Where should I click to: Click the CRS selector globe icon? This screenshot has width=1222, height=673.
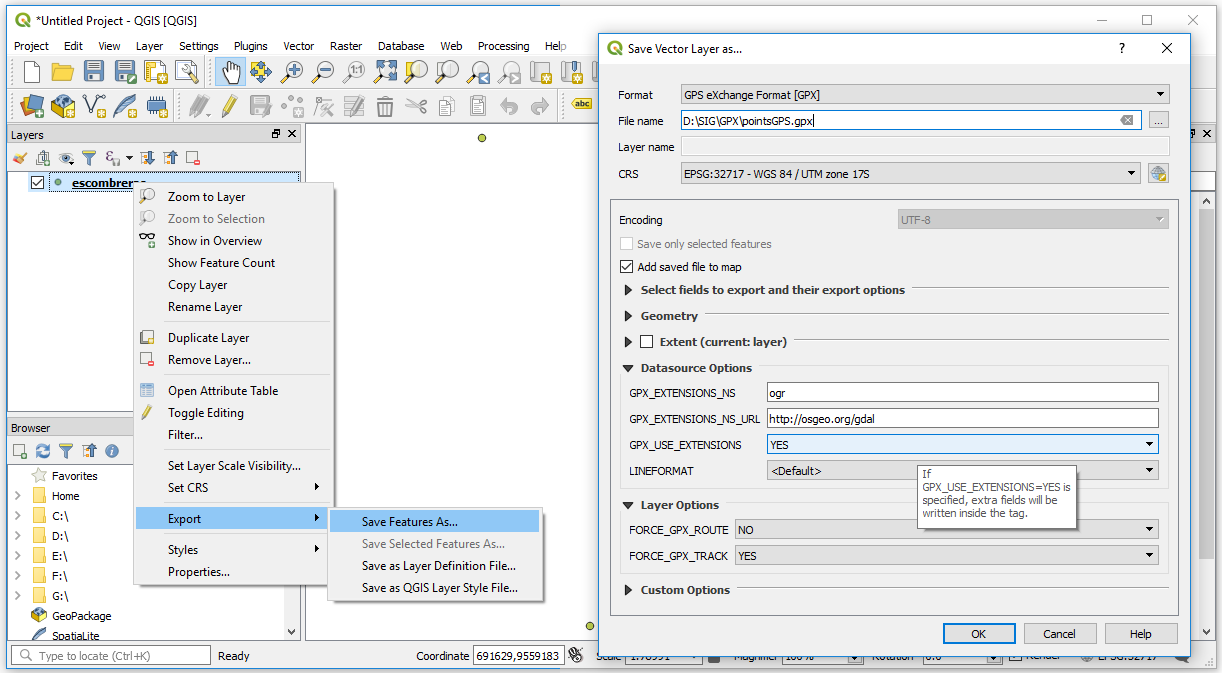click(1160, 172)
